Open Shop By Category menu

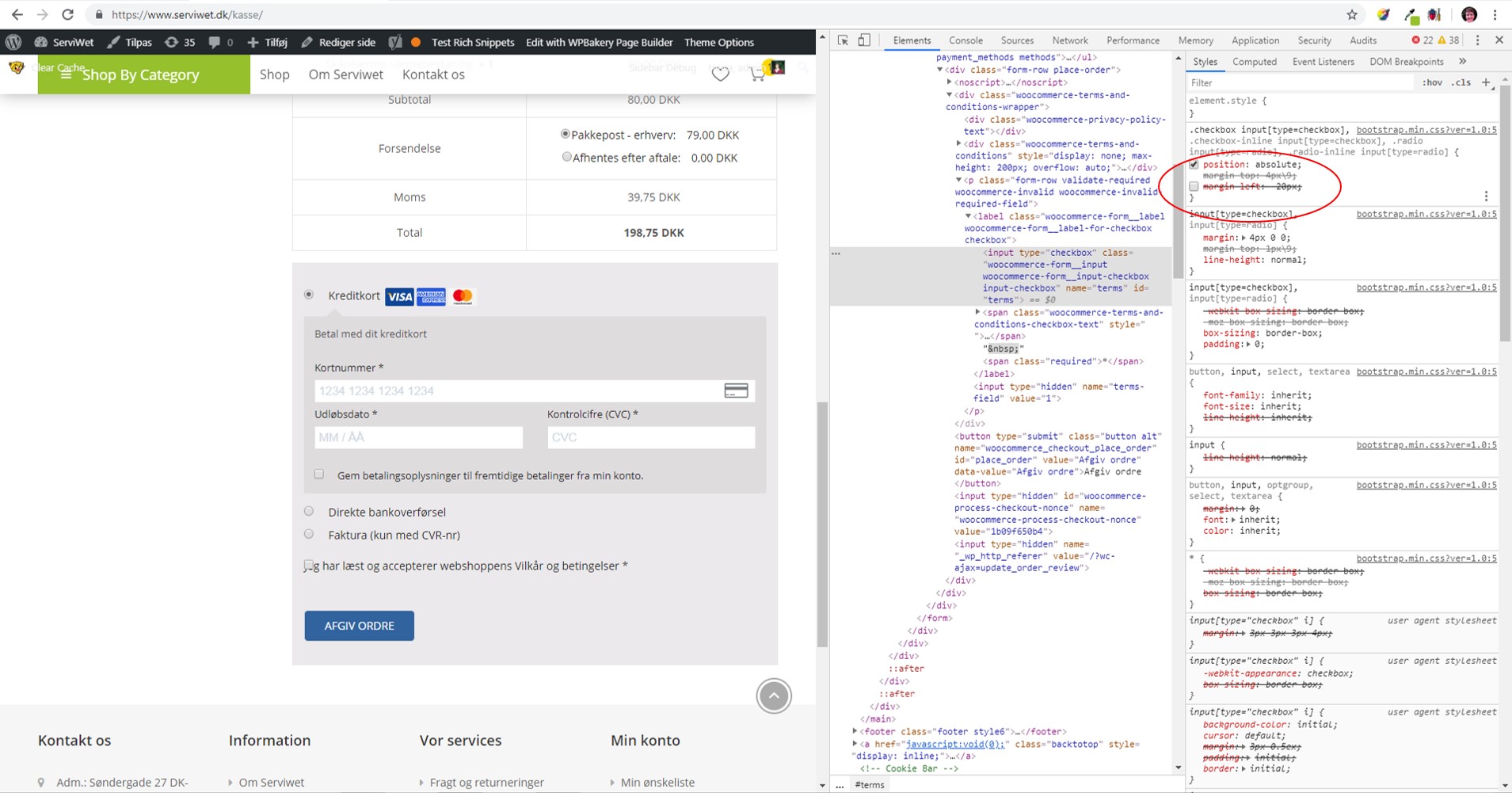coord(144,74)
